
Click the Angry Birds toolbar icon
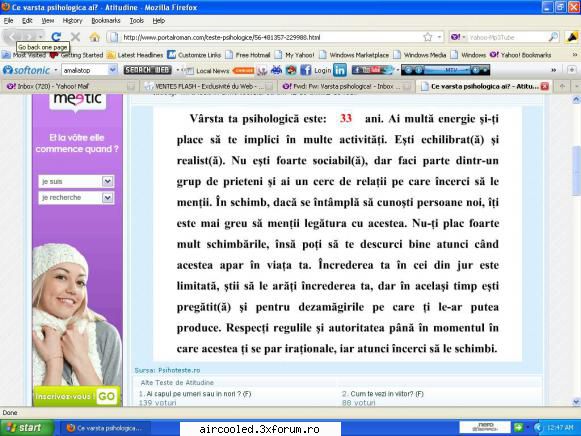click(x=291, y=70)
